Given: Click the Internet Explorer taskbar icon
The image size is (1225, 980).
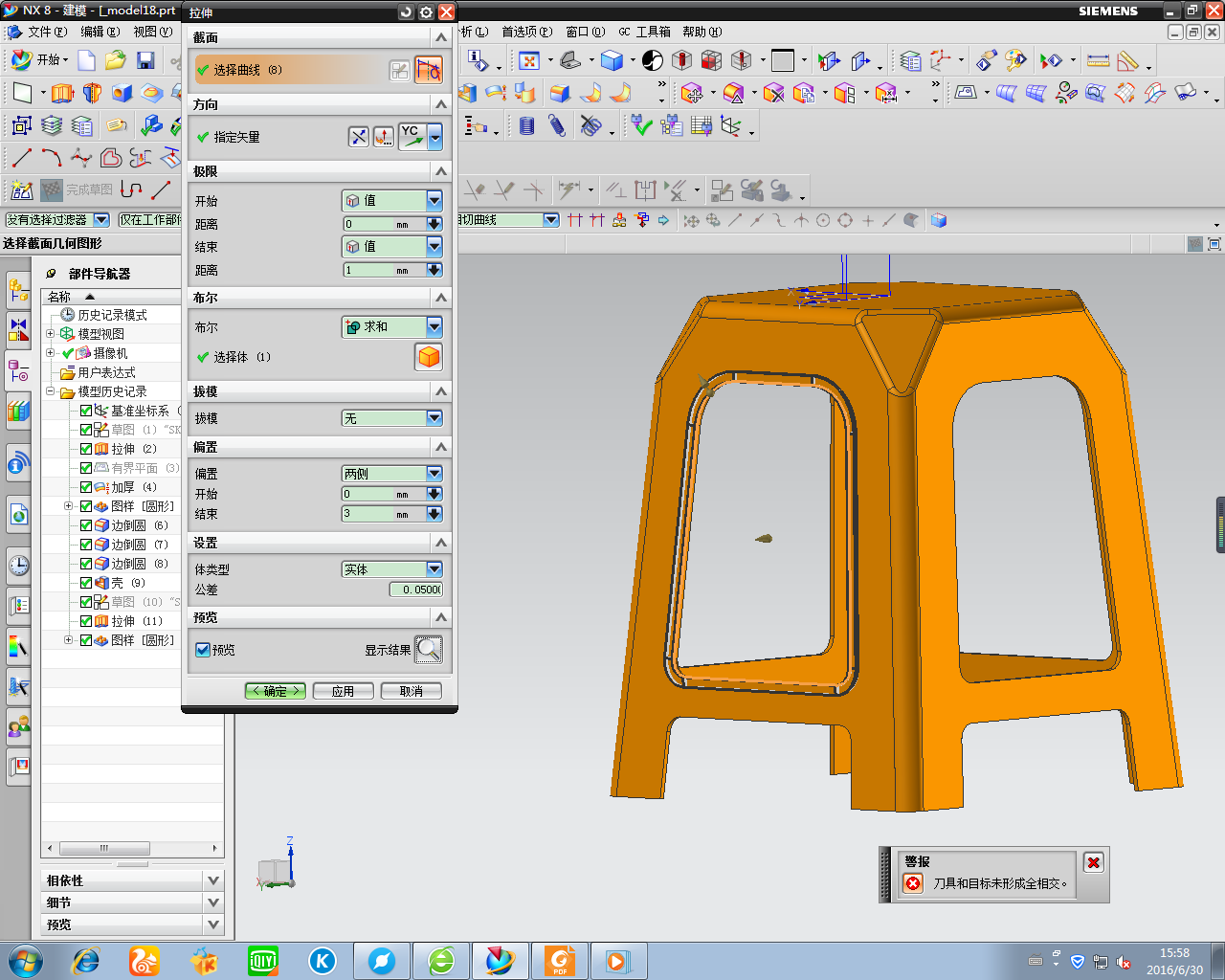Looking at the screenshot, I should [85, 961].
